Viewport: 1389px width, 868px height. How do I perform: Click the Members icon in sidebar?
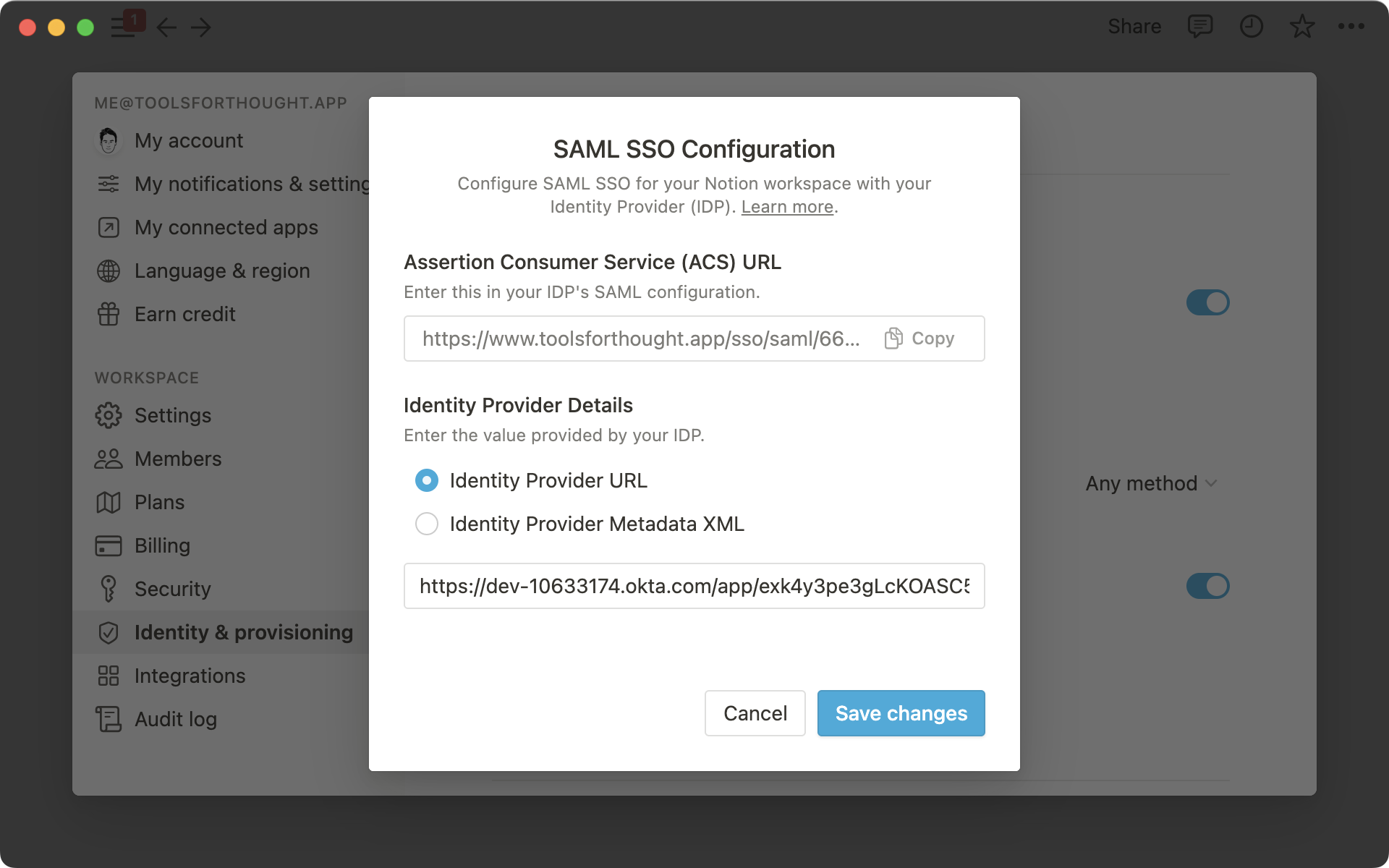tap(108, 458)
